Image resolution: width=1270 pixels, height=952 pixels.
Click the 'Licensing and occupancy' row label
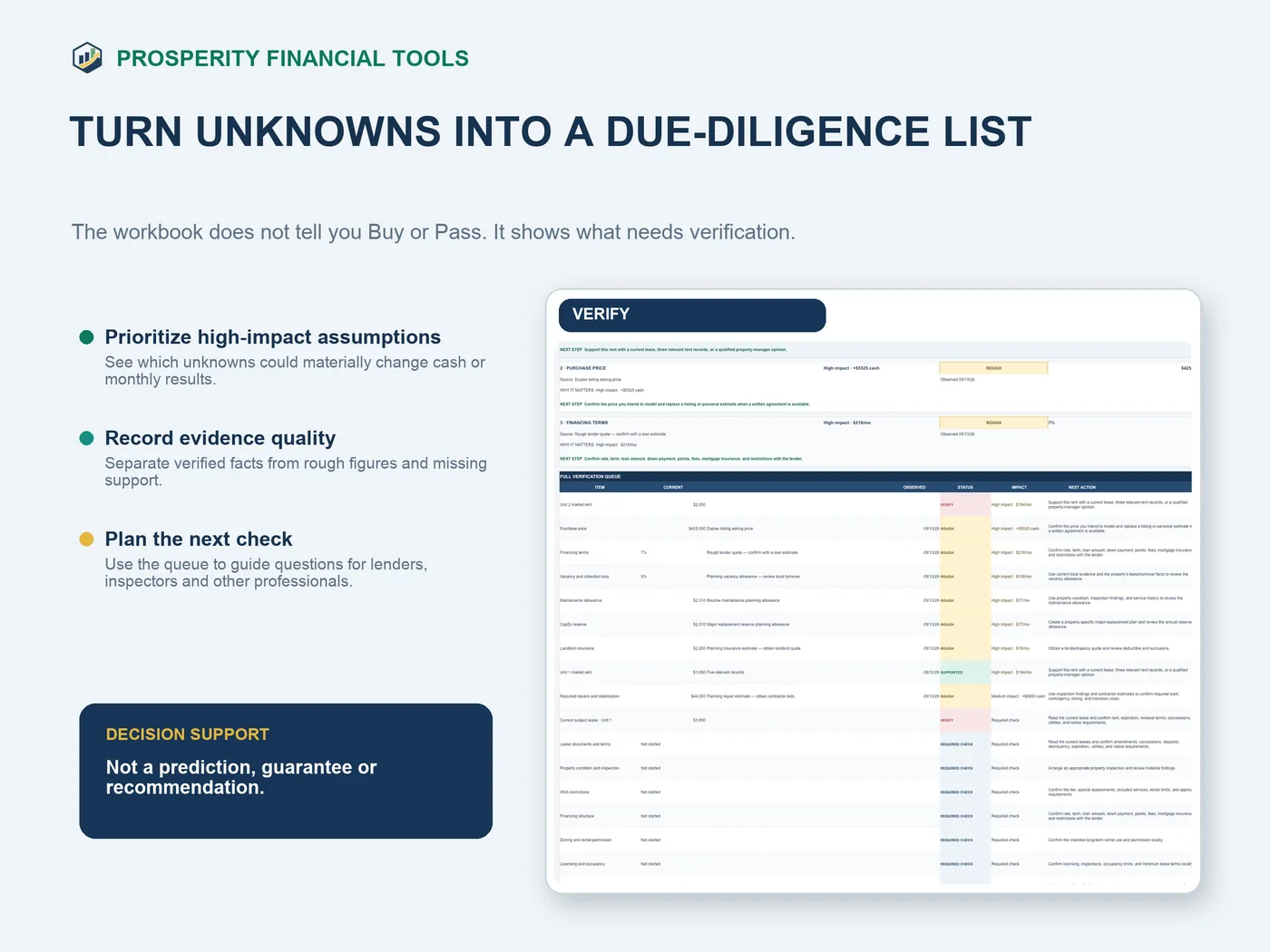pyautogui.click(x=582, y=865)
